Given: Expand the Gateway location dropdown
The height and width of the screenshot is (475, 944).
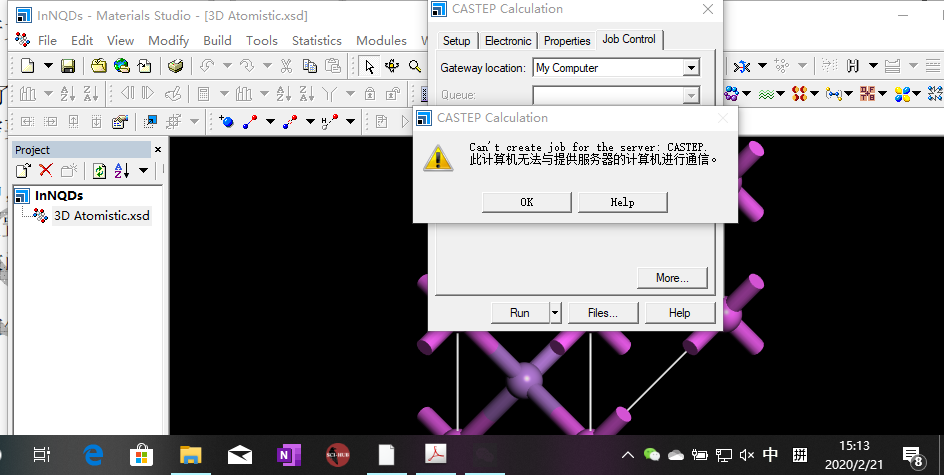Looking at the screenshot, I should tap(690, 68).
